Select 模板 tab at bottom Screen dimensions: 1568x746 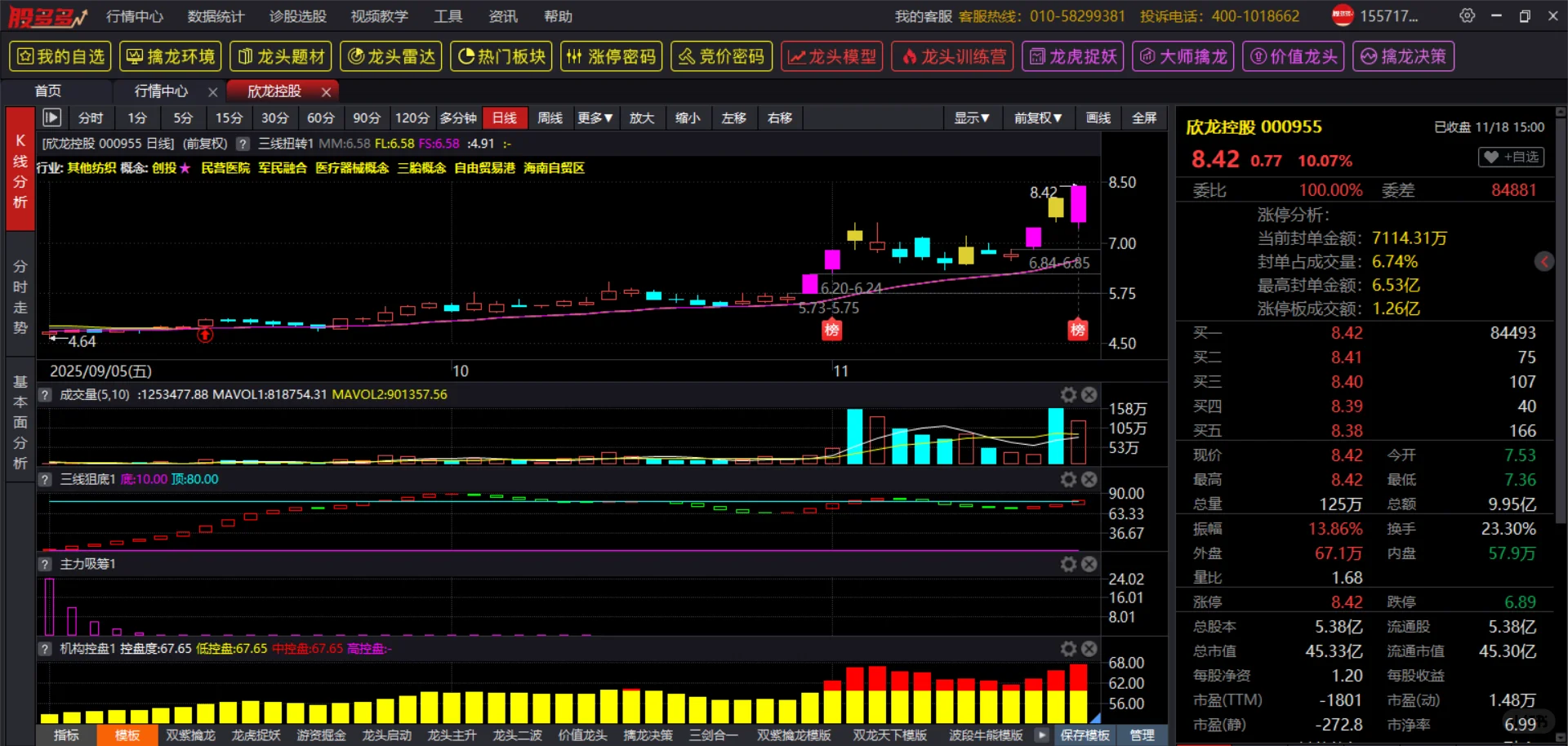point(127,735)
